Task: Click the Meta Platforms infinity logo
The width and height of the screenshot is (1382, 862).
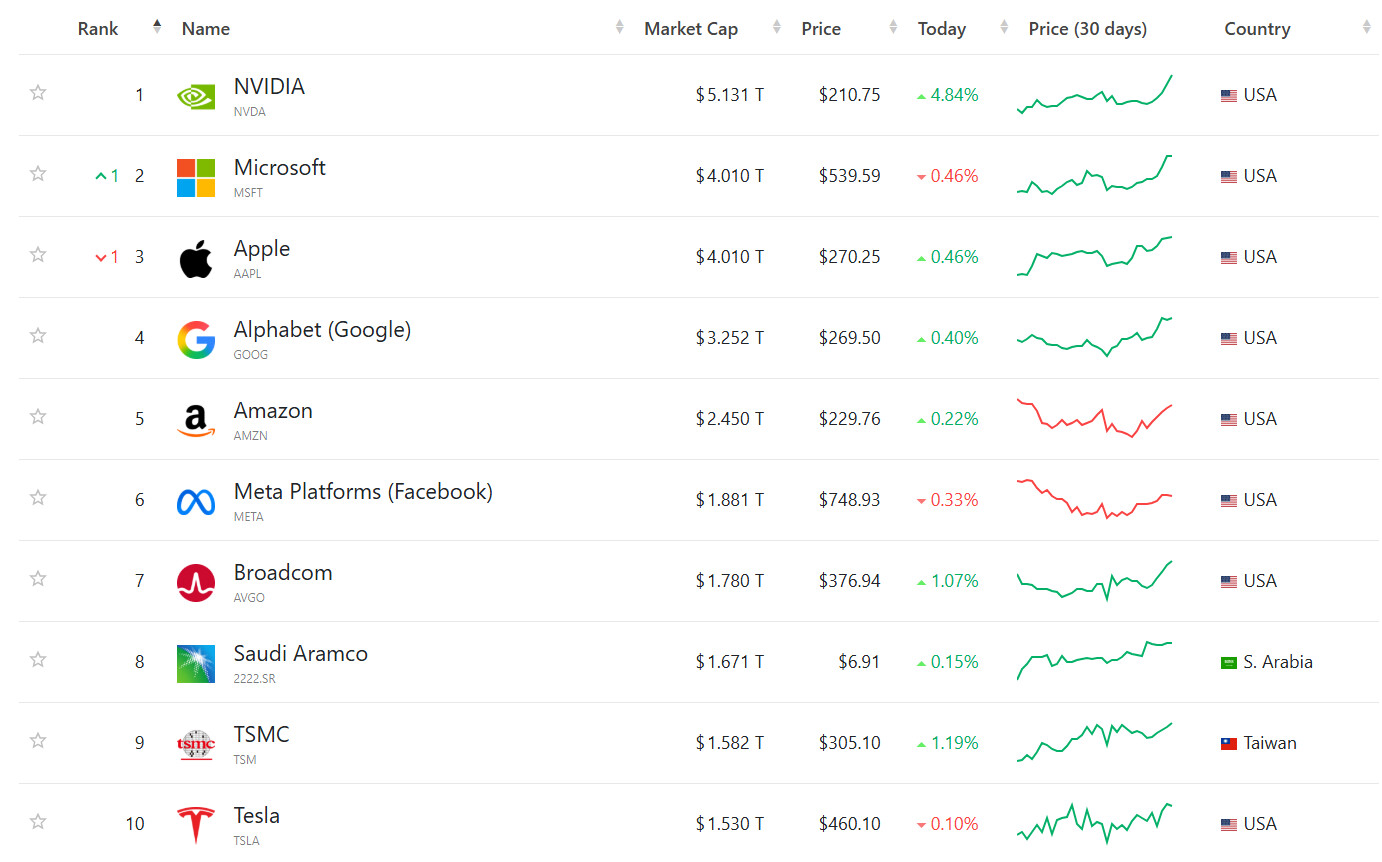Action: click(x=196, y=501)
